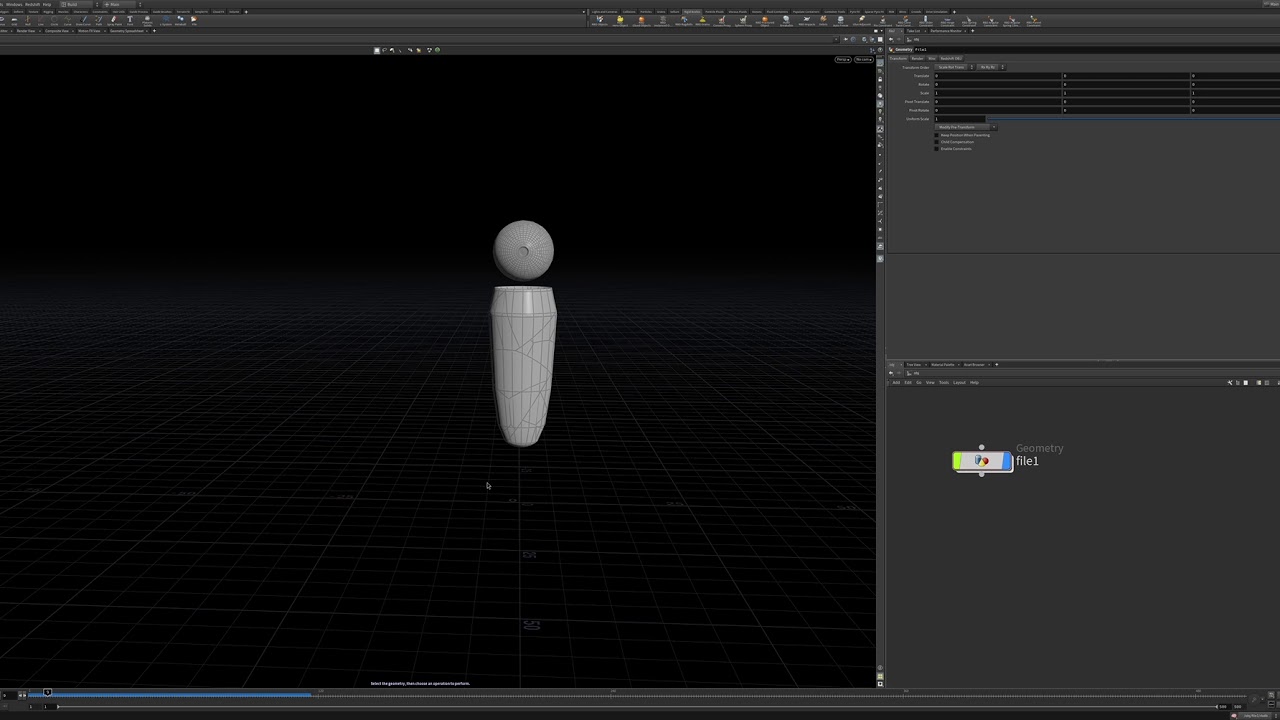Screen dimensions: 1280x720
Task: Switch to the Render parameter tab
Action: [918, 58]
